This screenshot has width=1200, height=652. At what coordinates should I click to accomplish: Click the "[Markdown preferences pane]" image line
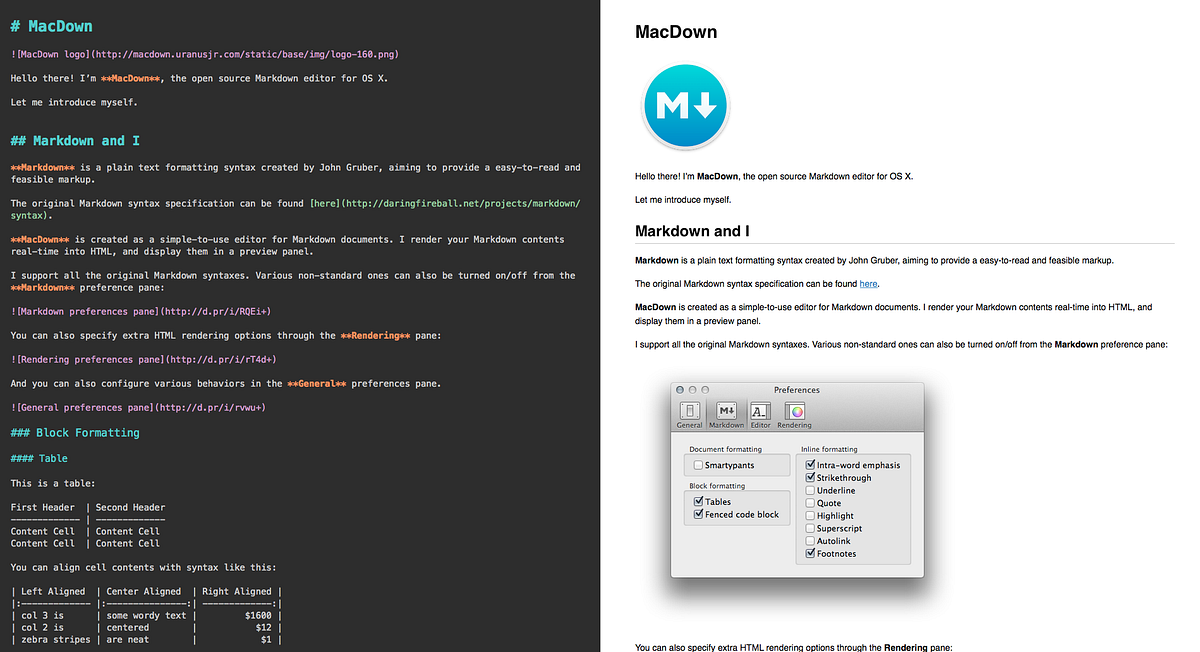point(141,311)
